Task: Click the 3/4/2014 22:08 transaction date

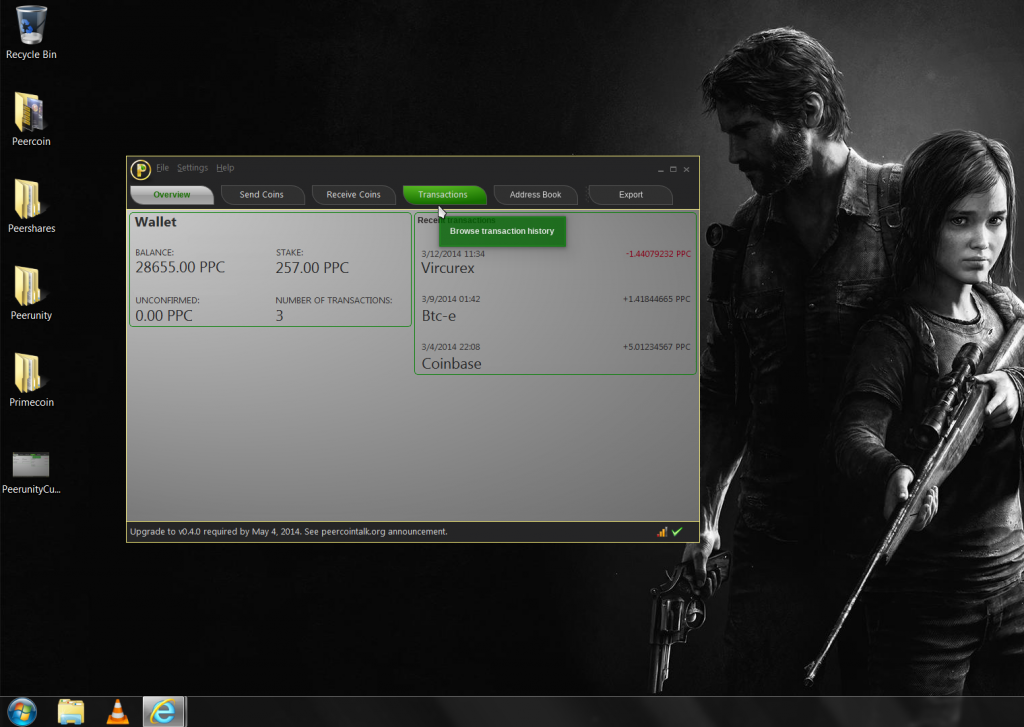Action: 451,347
